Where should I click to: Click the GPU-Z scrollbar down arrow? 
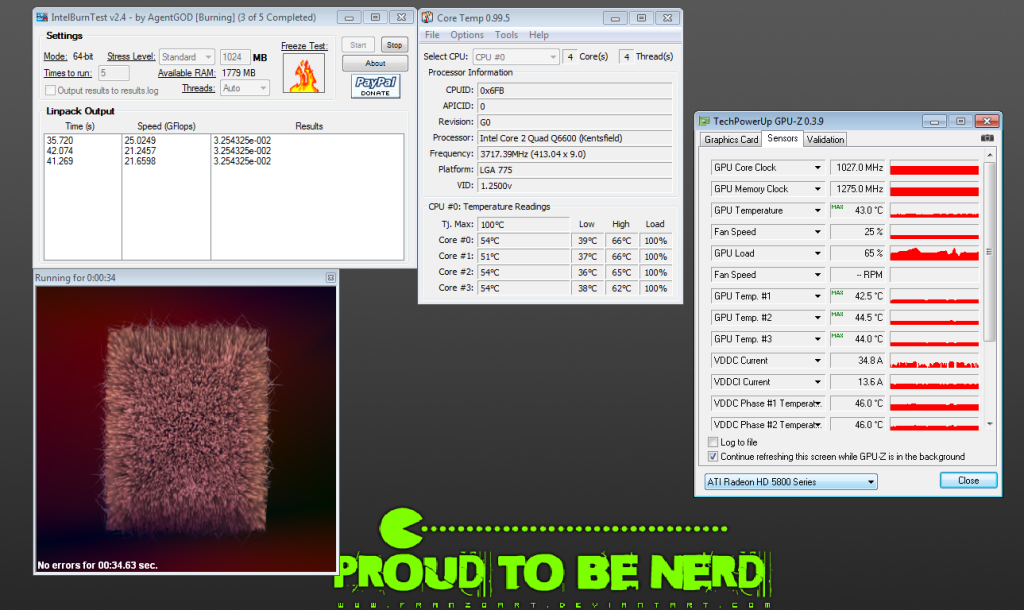click(989, 425)
